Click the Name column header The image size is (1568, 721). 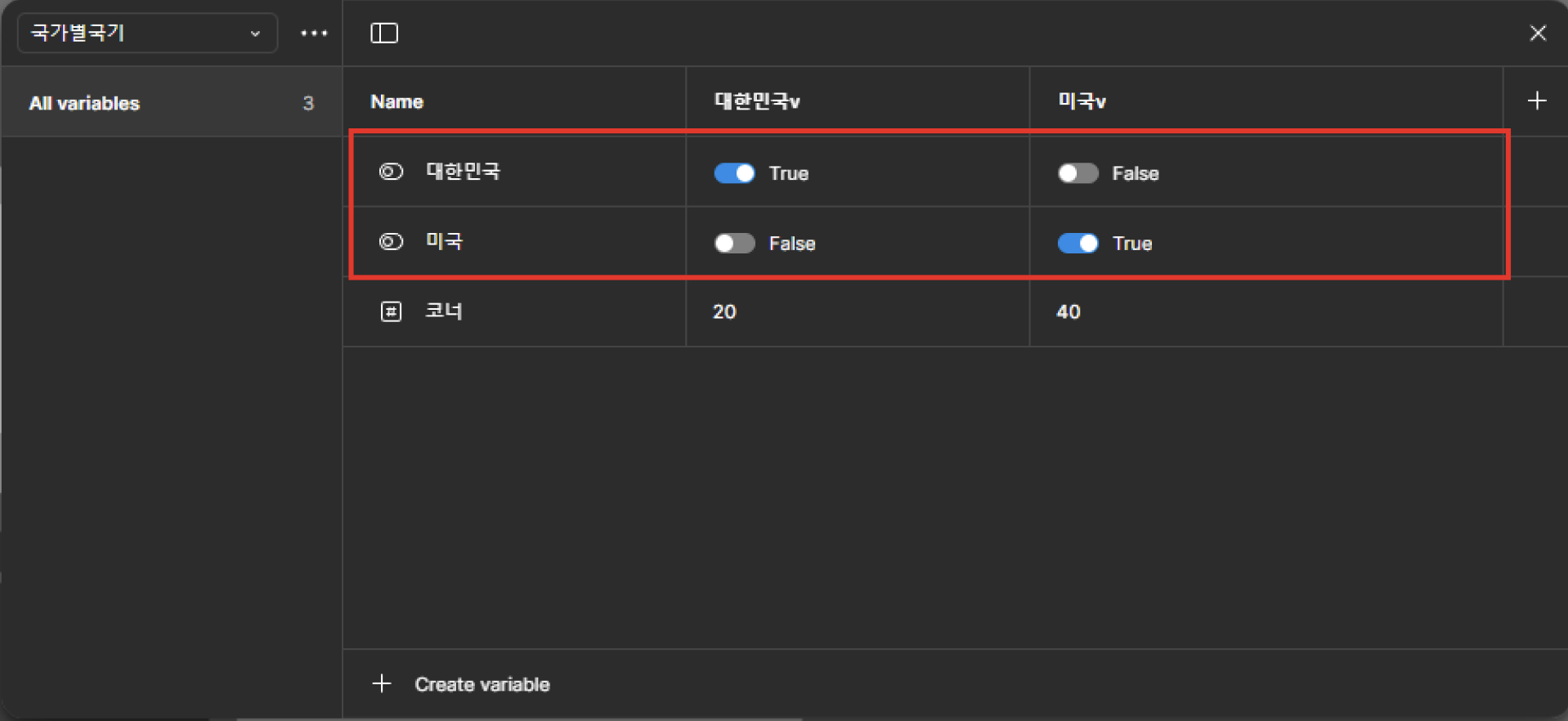point(397,102)
